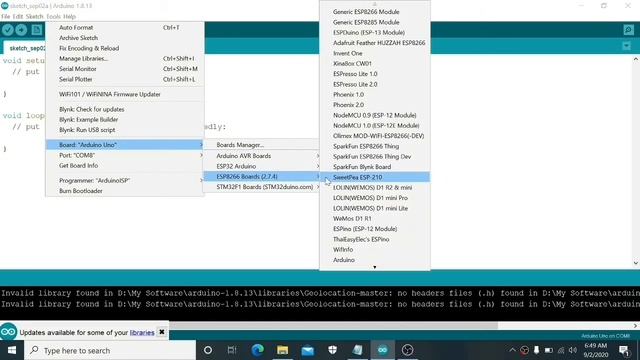640x360 pixels.
Task: Open the tab options dropdown arrow
Action: click(627, 46)
